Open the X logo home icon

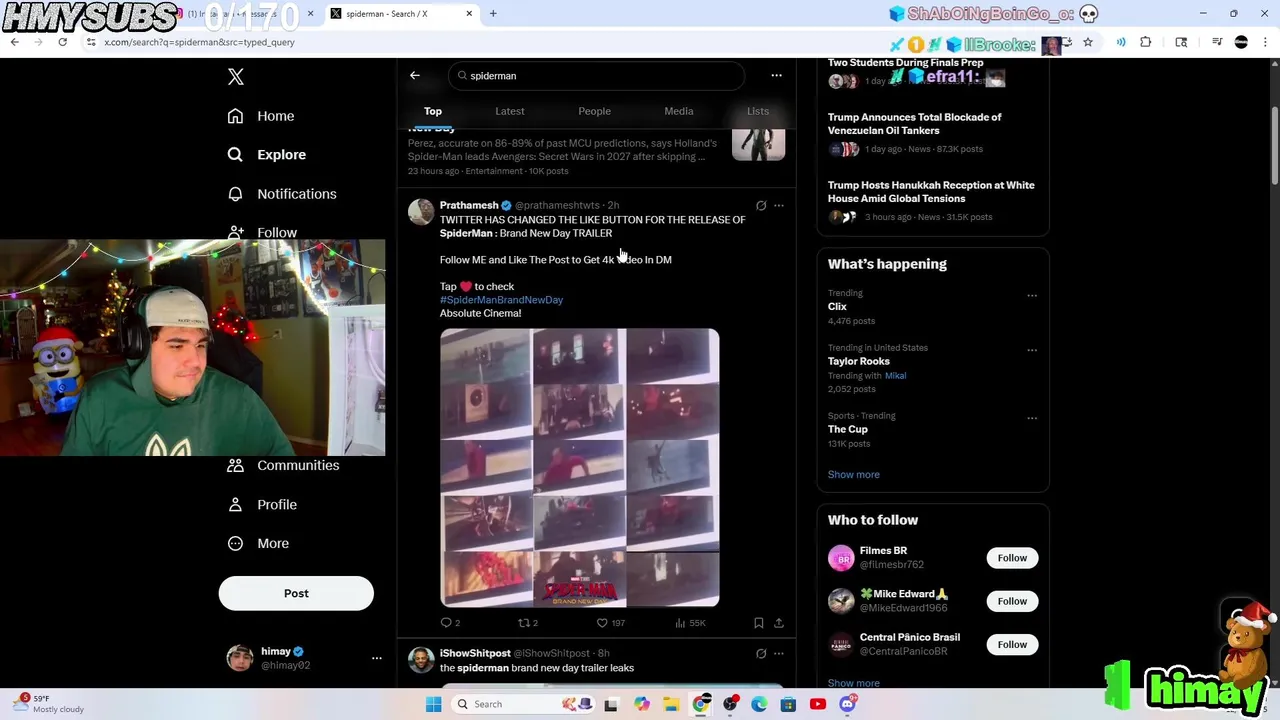coord(236,77)
